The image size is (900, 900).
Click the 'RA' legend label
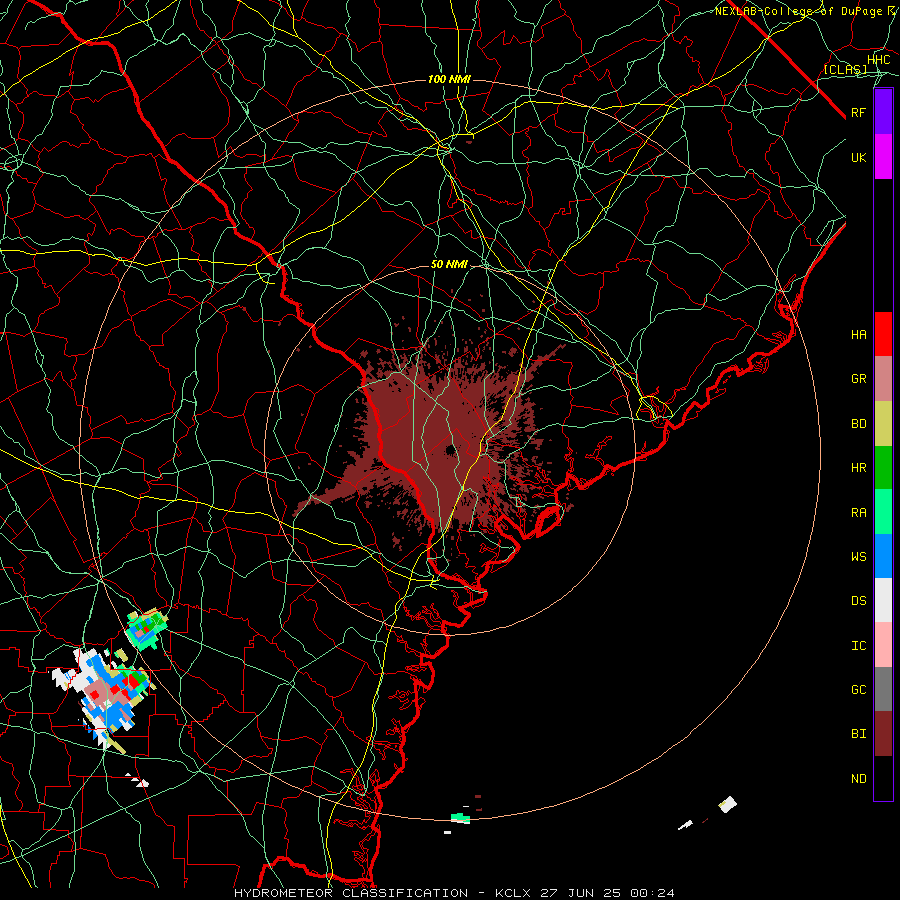(858, 513)
